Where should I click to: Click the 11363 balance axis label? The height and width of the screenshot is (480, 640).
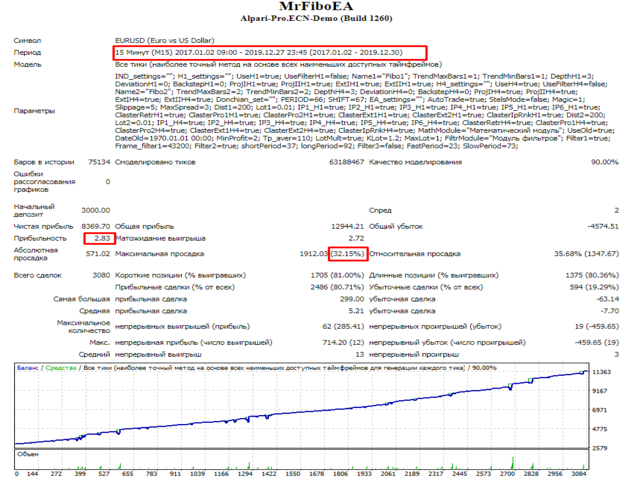point(601,372)
